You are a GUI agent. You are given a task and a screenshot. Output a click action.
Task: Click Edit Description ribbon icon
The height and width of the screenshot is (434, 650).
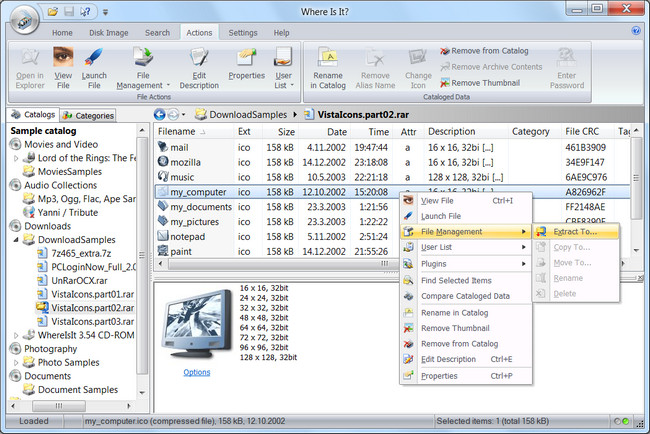pos(199,57)
